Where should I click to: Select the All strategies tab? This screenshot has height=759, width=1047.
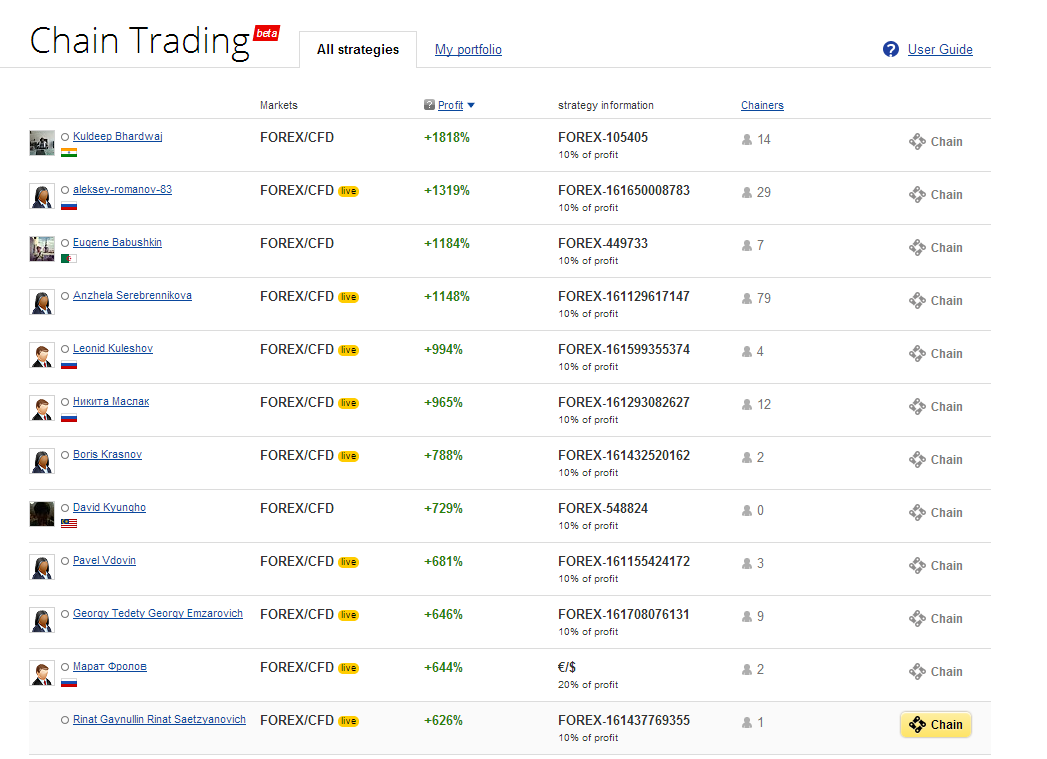point(358,50)
